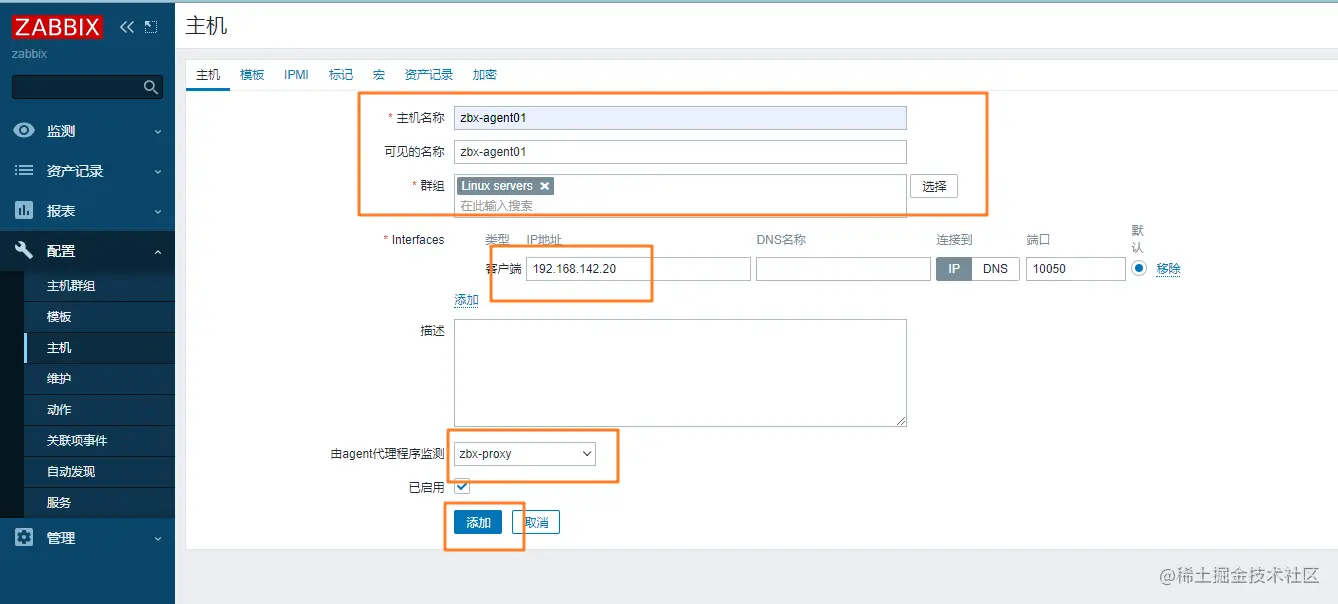Viewport: 1338px width, 604px height.
Task: Click the IP address field 192.168.142.20
Action: point(638,269)
